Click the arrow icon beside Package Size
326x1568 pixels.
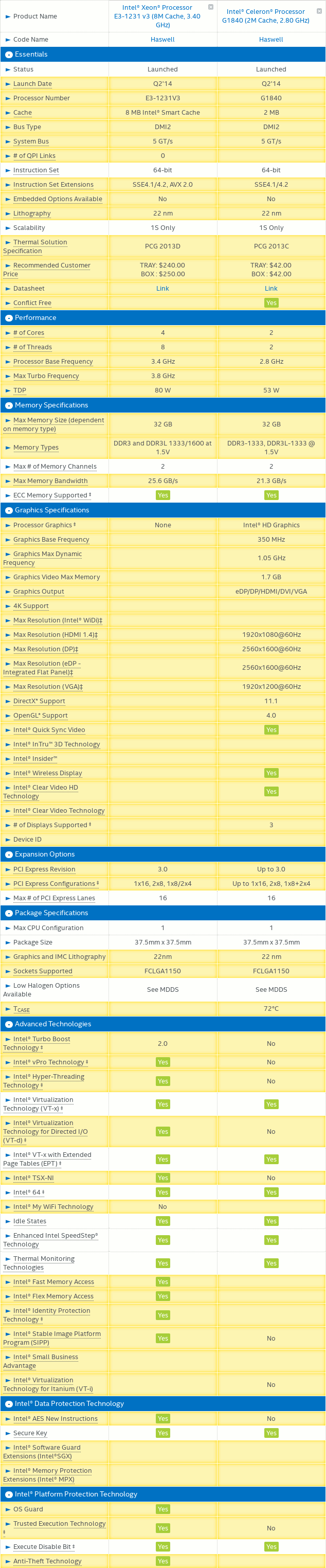[x=8, y=942]
